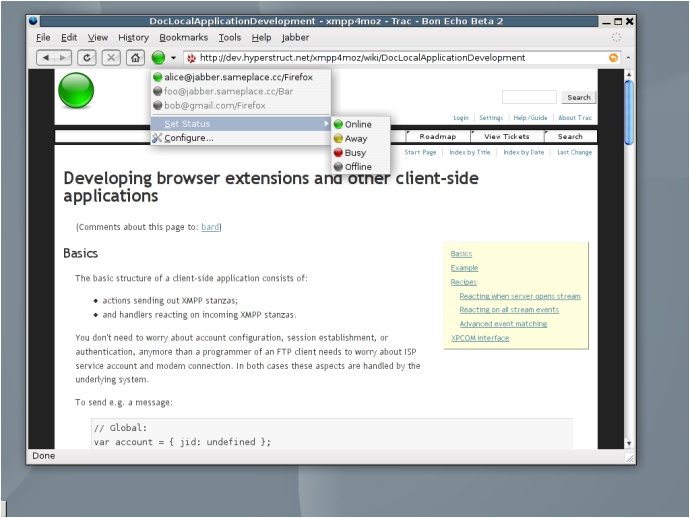Click the window menu icon in title bar
The image size is (690, 518).
(x=33, y=21)
